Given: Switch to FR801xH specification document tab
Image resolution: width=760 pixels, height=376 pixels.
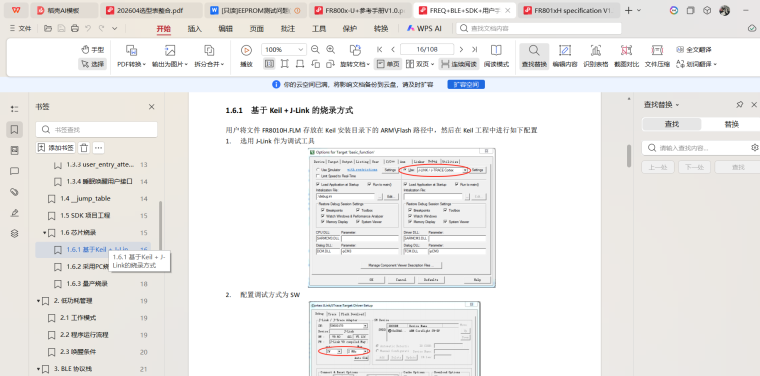Looking at the screenshot, I should [568, 10].
